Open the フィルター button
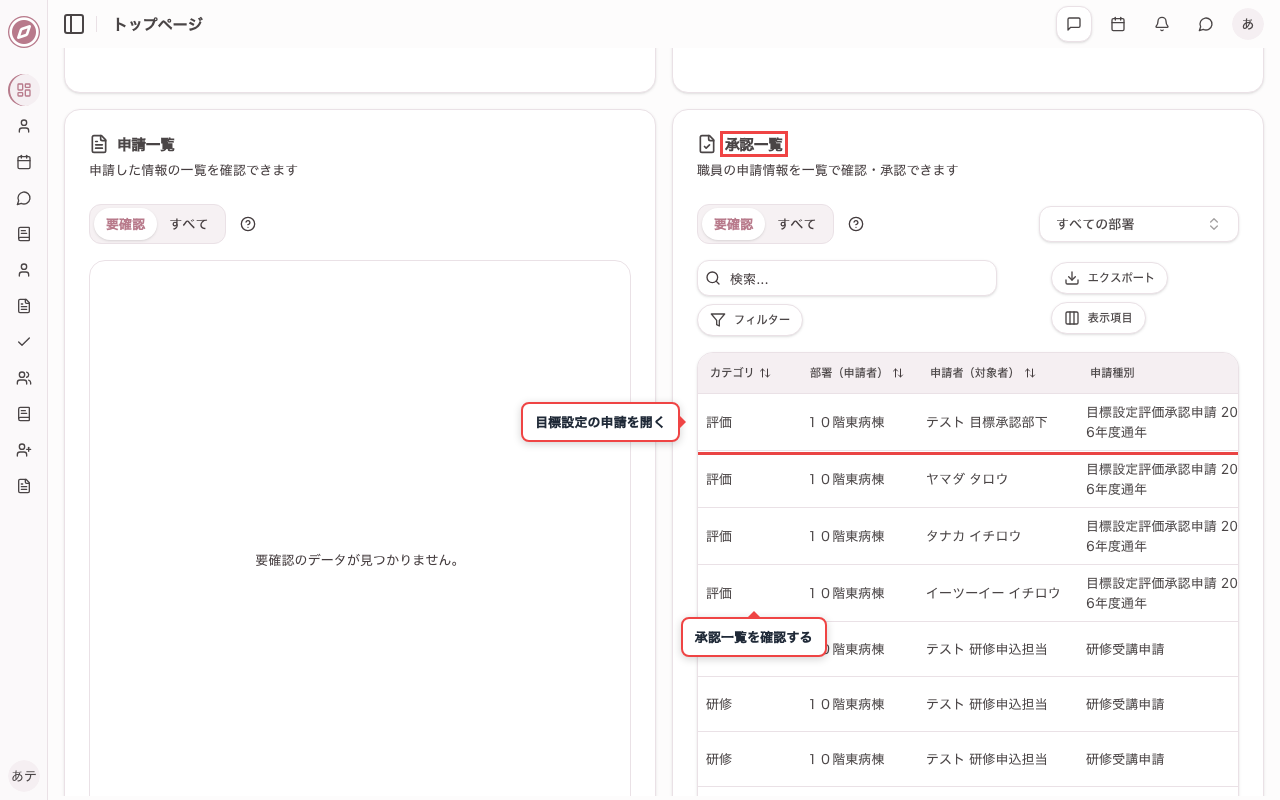 (750, 320)
